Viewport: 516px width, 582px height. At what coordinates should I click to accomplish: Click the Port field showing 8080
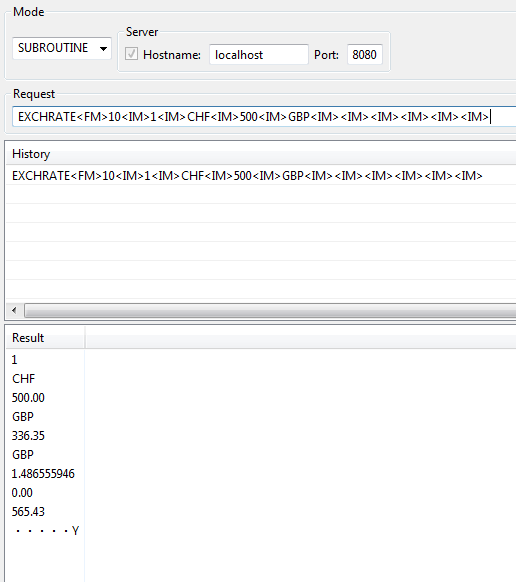365,55
